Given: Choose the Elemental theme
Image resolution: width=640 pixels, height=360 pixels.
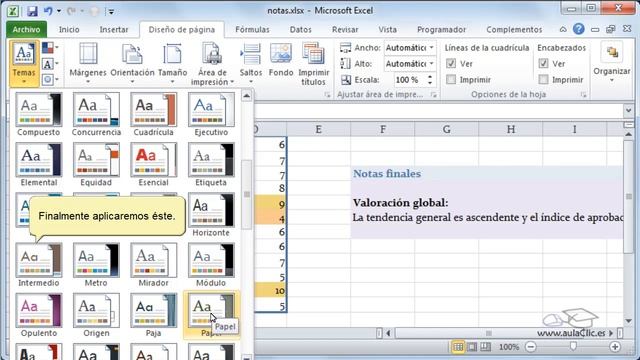Looking at the screenshot, I should 39,164.
